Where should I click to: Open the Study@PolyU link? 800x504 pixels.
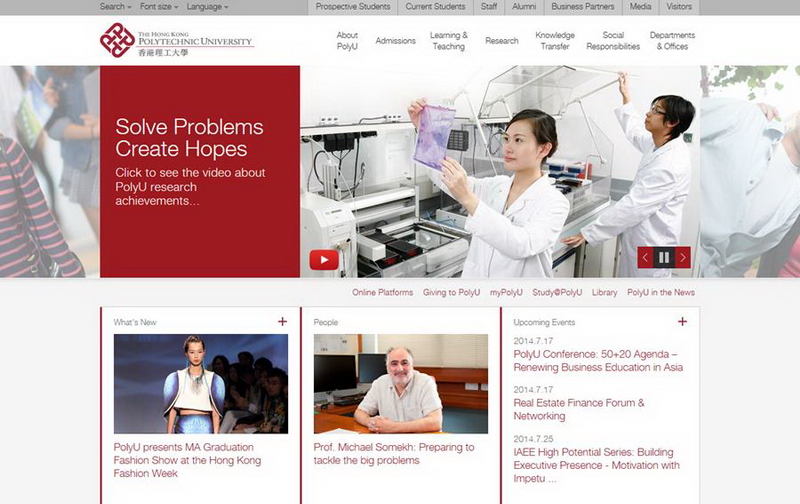coord(557,292)
